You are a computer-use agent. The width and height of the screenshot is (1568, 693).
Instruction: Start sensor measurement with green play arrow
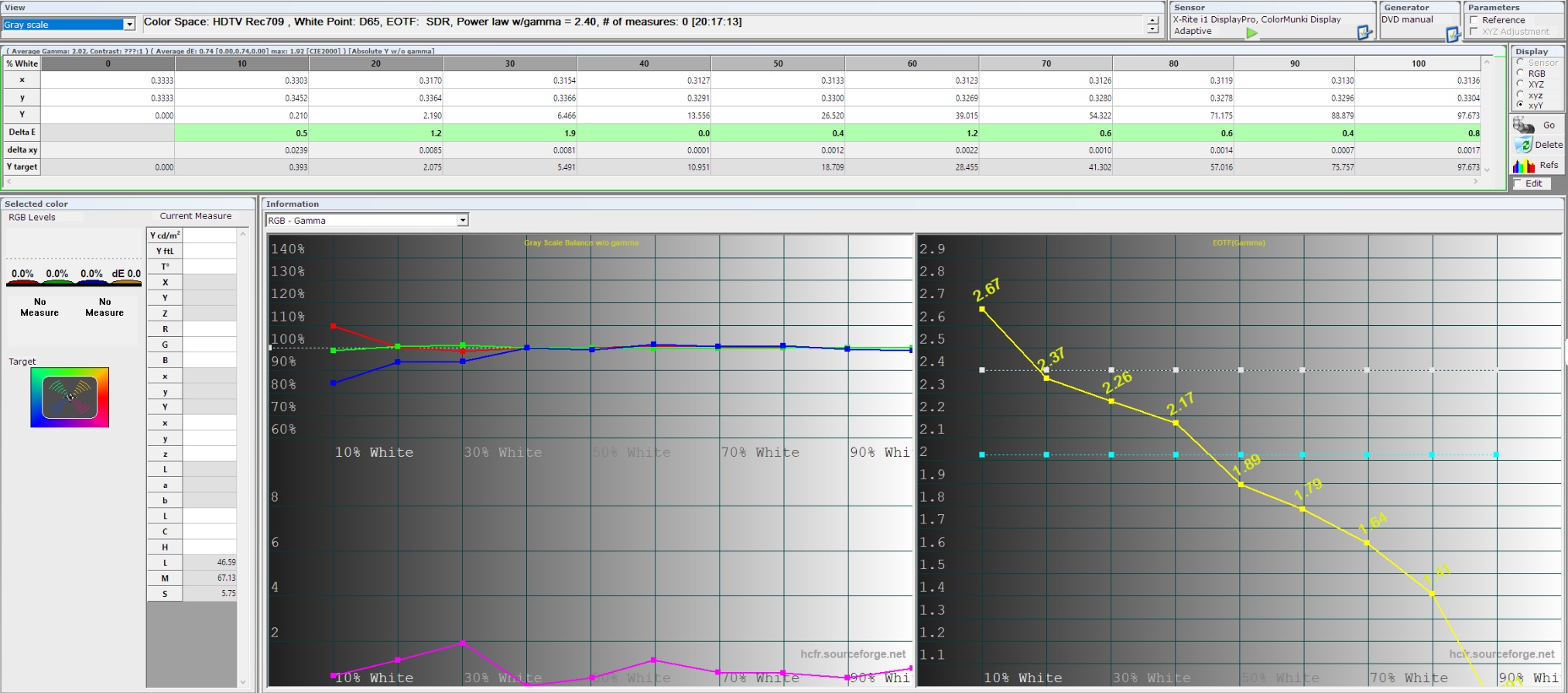1251,33
